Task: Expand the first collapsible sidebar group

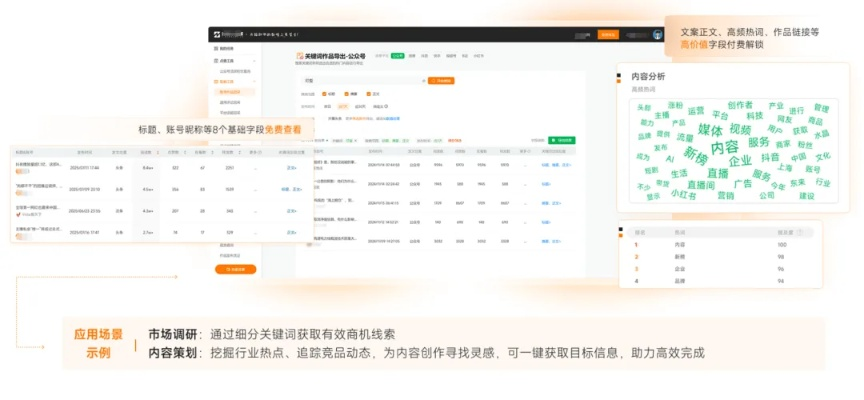Action: [254, 61]
